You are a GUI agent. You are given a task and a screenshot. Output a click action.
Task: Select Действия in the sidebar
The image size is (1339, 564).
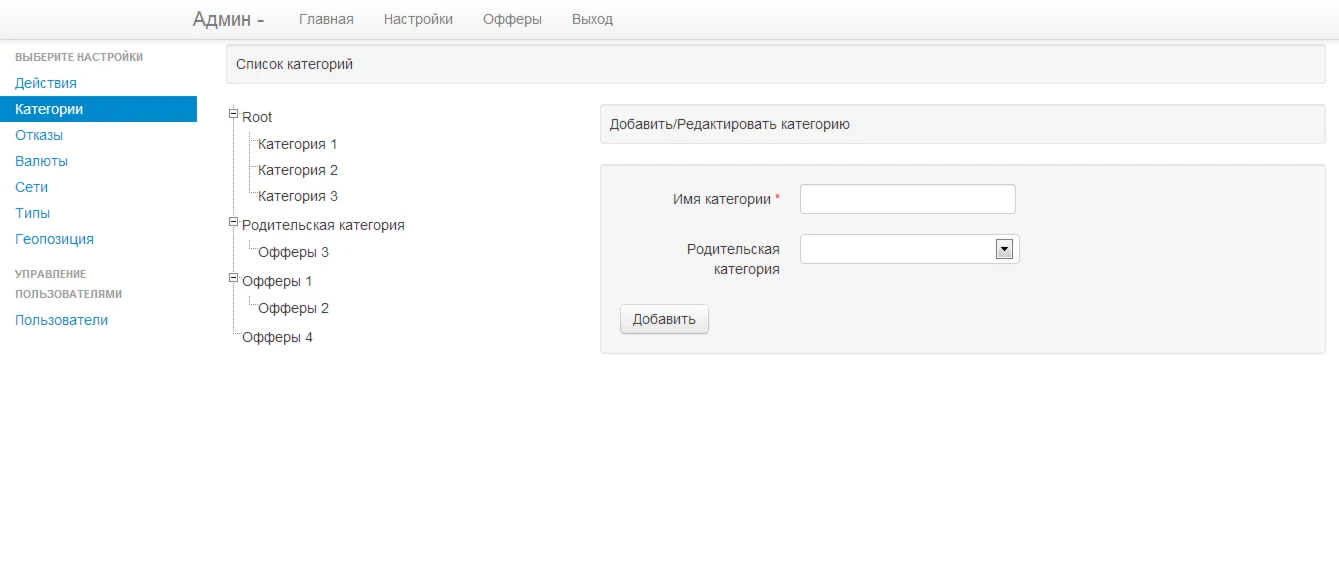46,83
